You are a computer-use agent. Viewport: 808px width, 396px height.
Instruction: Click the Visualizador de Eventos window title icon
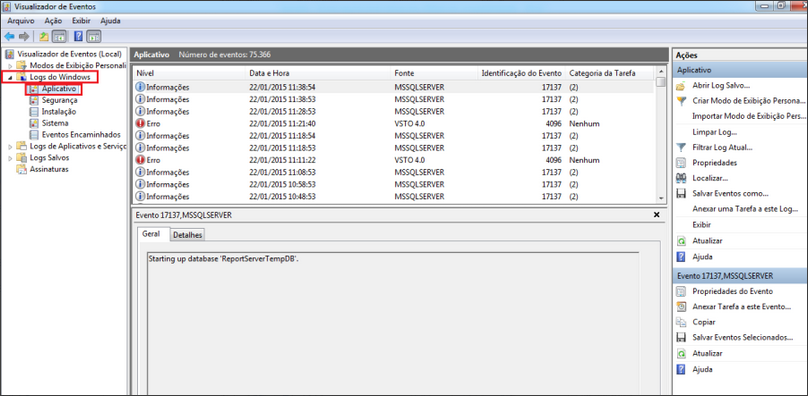(x=8, y=7)
